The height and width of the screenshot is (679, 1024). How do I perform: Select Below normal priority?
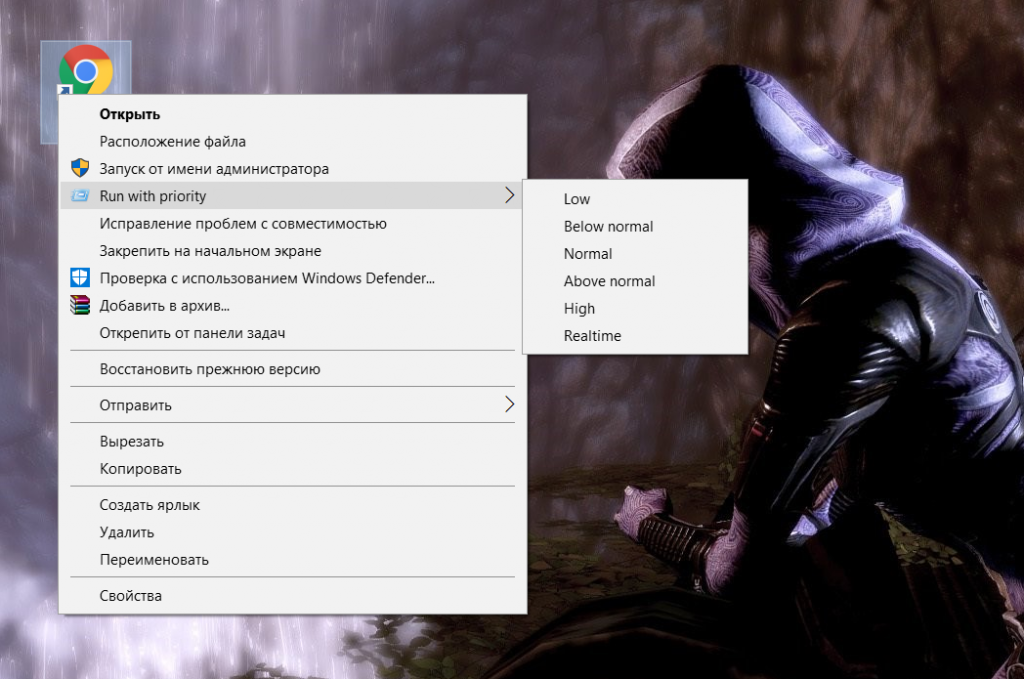pyautogui.click(x=608, y=226)
